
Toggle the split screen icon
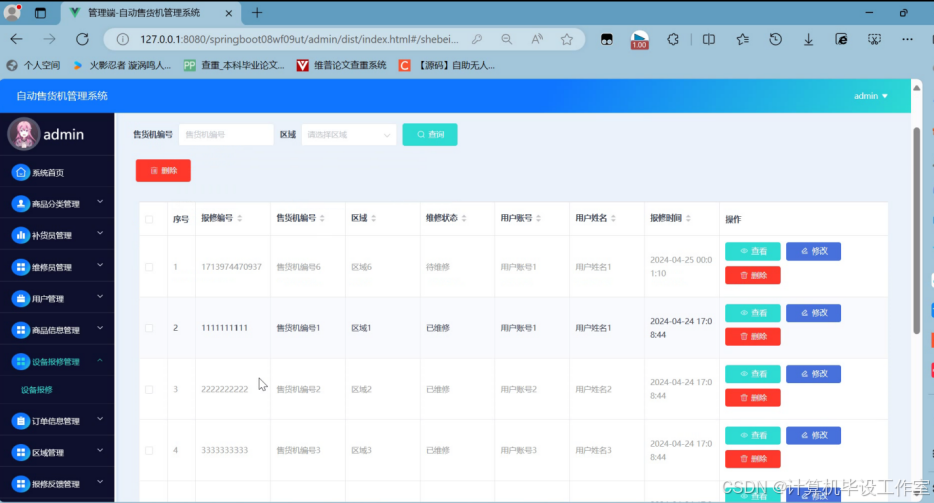point(709,39)
